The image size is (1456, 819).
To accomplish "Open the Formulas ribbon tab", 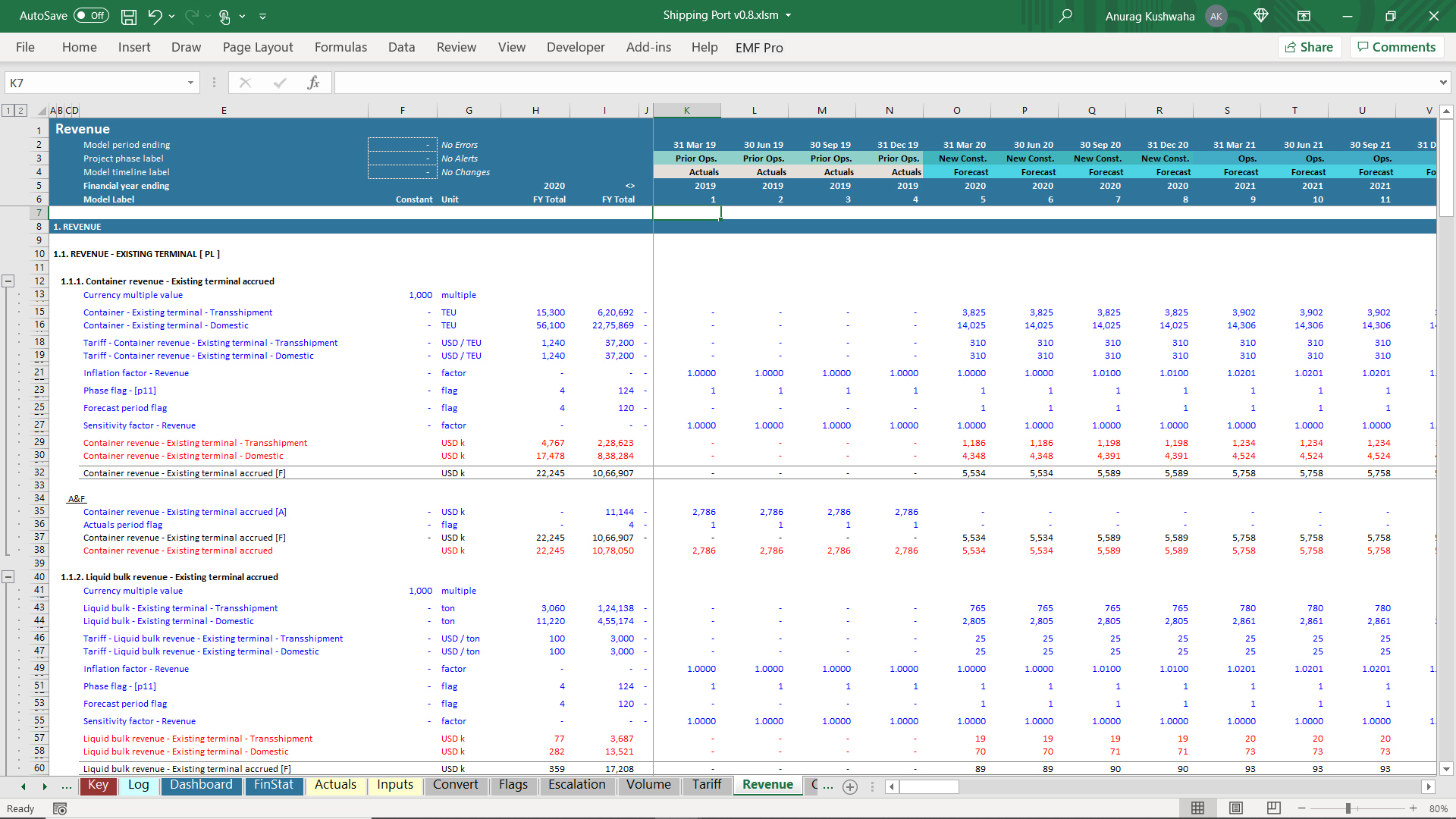I will coord(340,47).
